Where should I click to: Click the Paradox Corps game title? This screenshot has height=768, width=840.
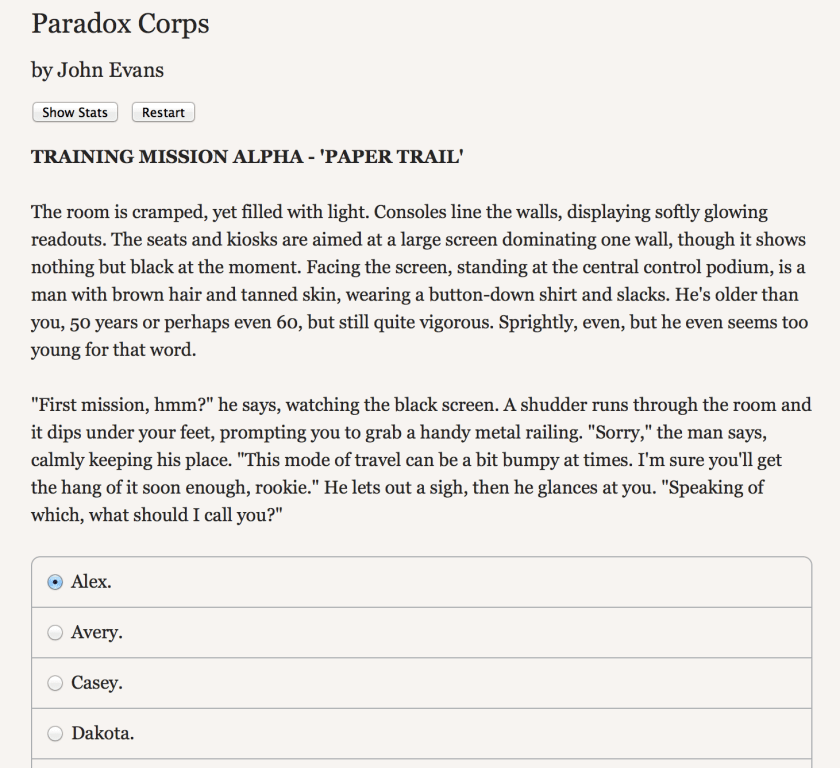tap(120, 24)
